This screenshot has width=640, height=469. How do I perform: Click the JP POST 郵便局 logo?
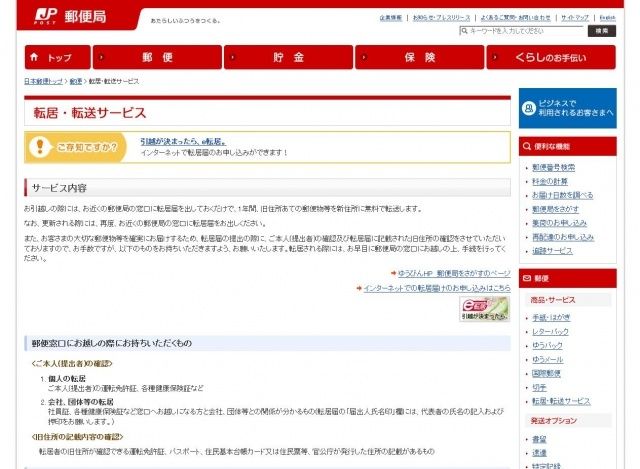(x=70, y=16)
